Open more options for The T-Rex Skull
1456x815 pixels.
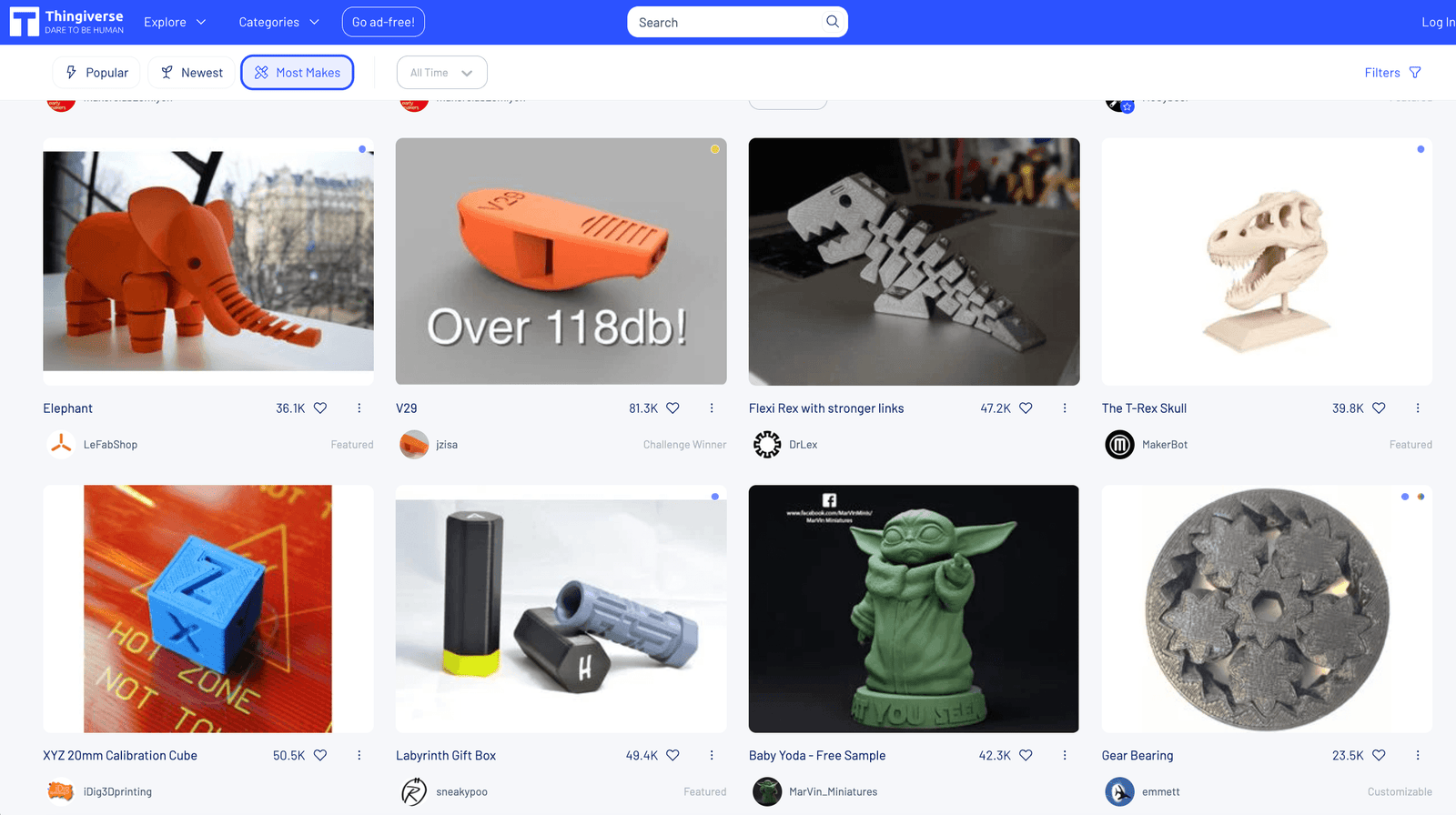[1418, 408]
